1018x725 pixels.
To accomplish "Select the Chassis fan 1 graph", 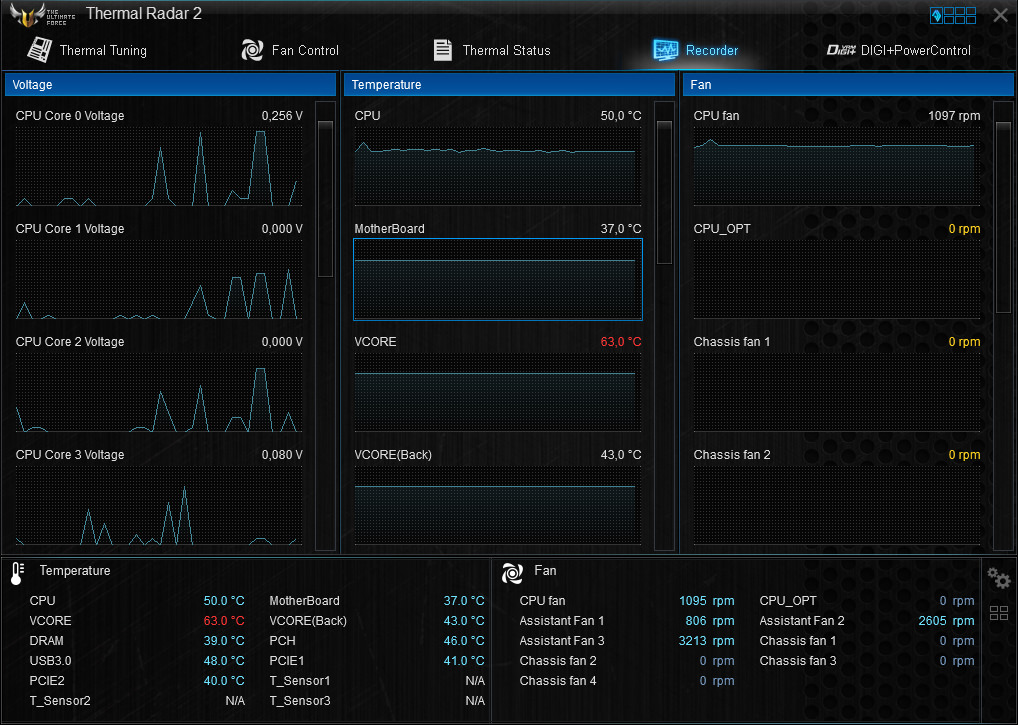I will point(837,392).
